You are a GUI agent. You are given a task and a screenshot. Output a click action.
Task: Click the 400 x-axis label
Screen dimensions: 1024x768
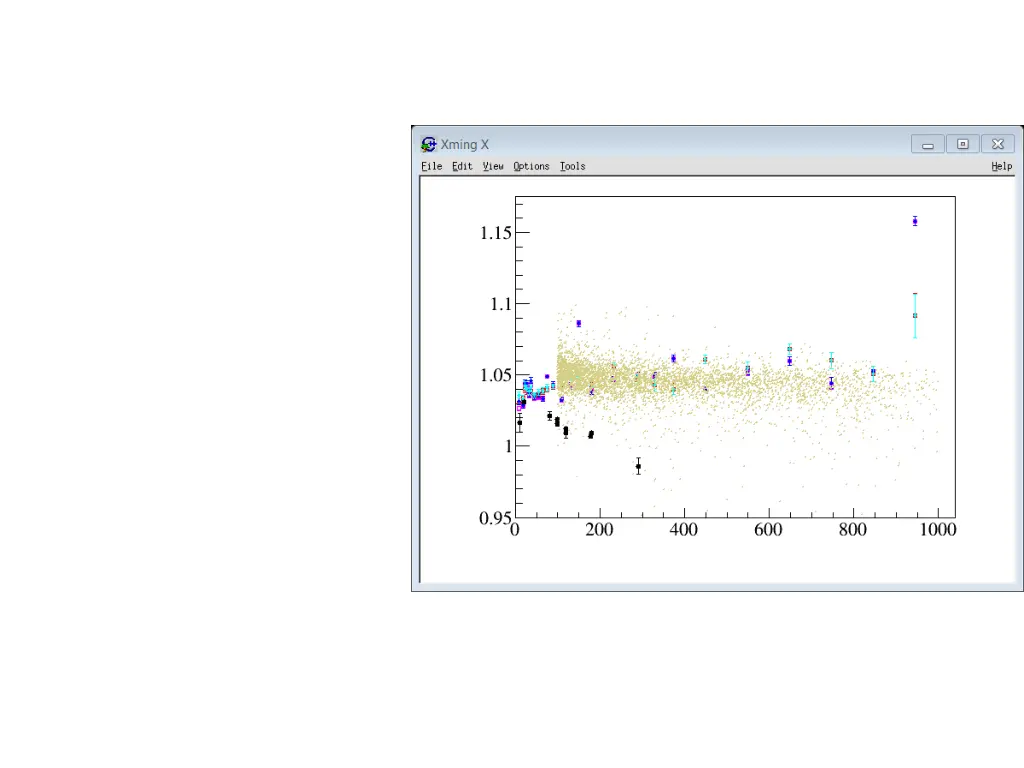[684, 530]
